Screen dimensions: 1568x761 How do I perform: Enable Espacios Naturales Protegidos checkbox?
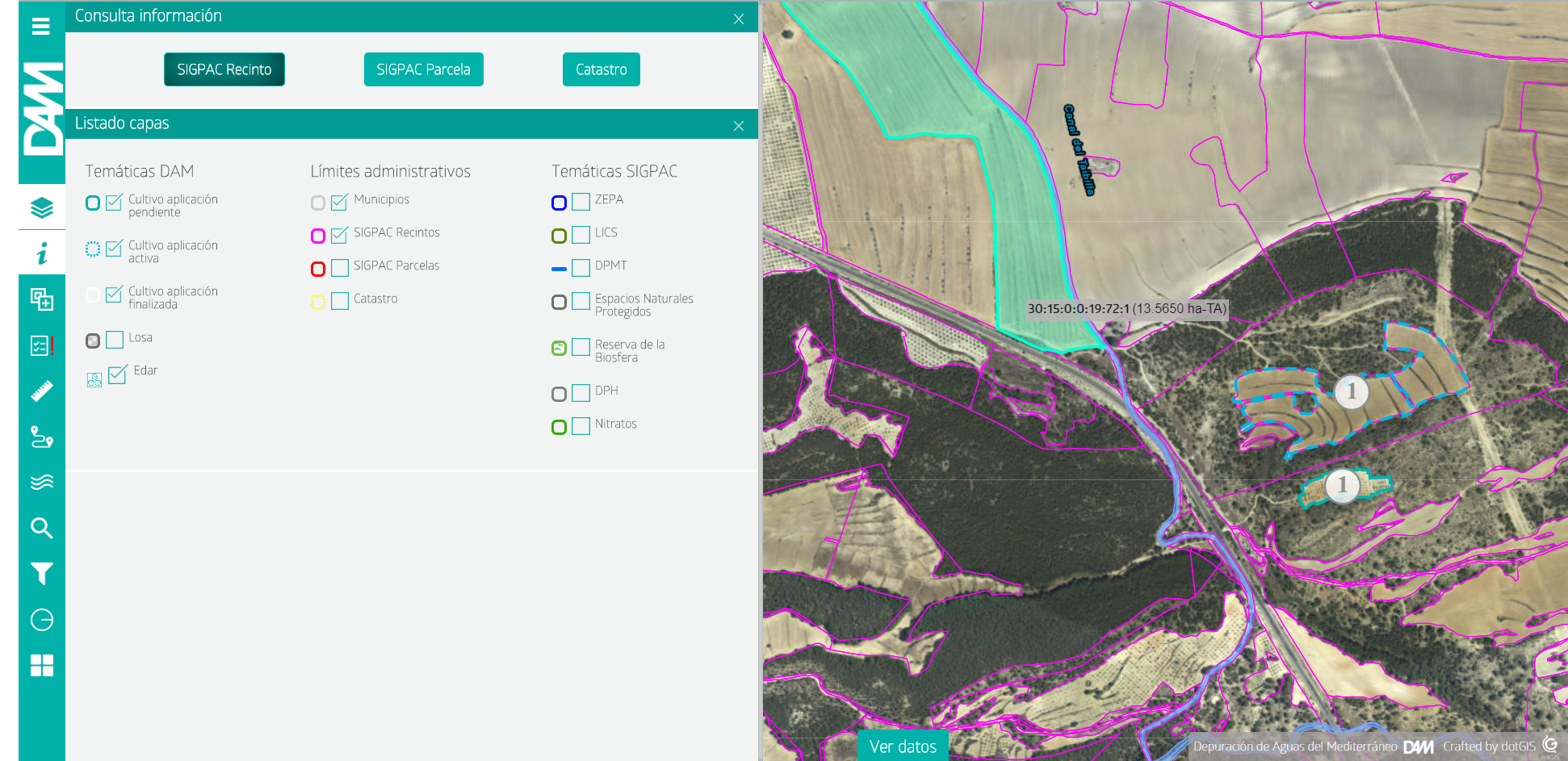581,301
